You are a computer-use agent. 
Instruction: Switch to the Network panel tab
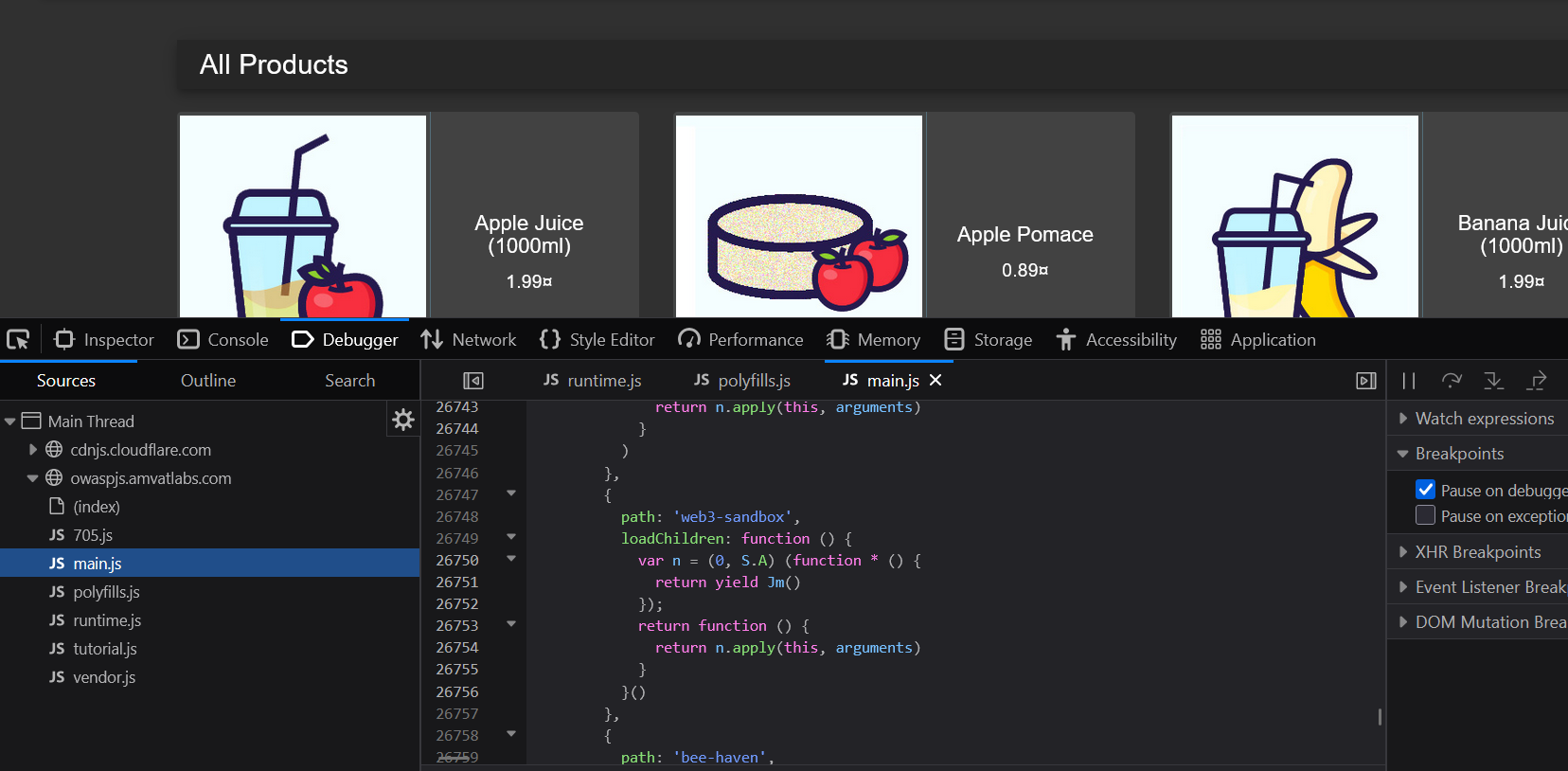469,340
